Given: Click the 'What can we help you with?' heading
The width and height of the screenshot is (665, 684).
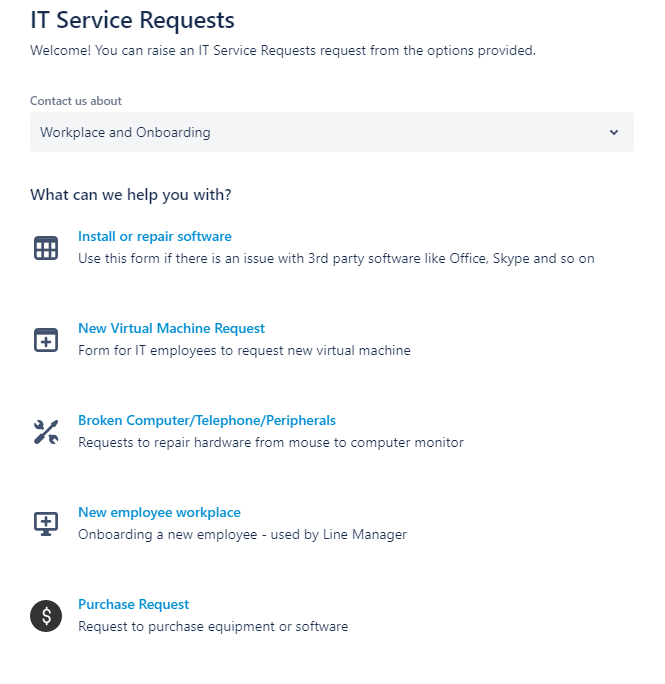Looking at the screenshot, I should point(131,195).
